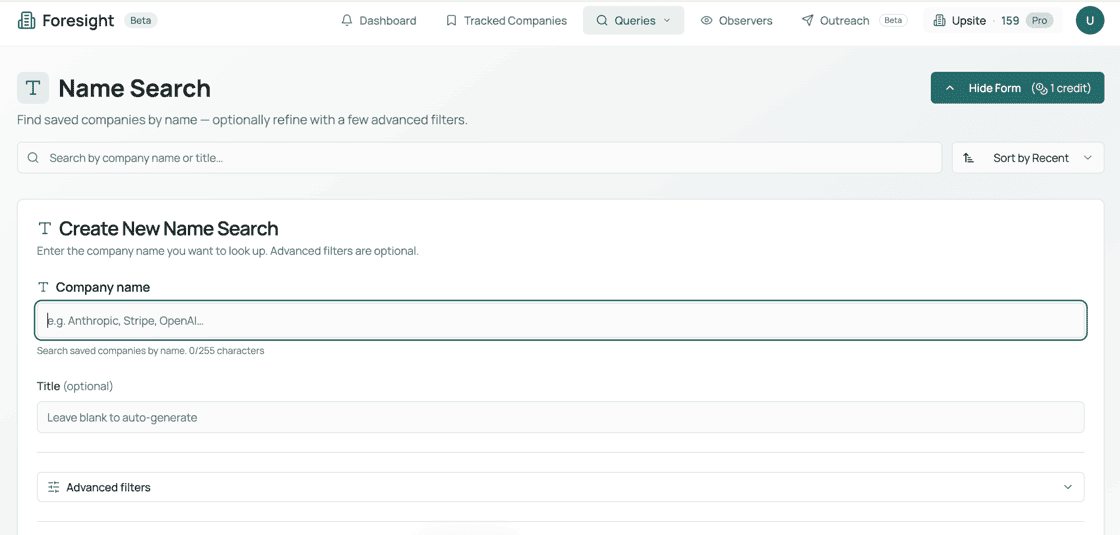This screenshot has width=1120, height=535.
Task: Click the up chevron in Hide Form button
Action: point(950,88)
